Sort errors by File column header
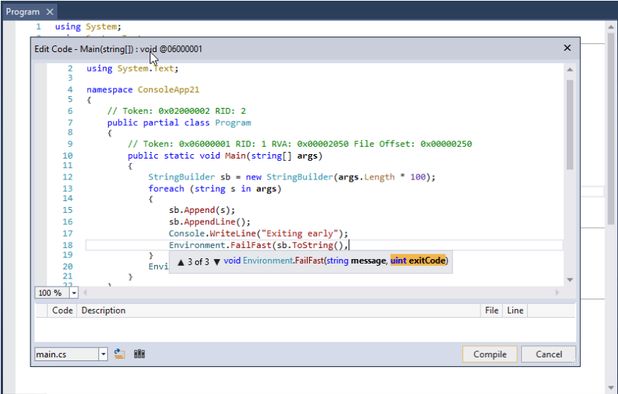 click(x=491, y=310)
